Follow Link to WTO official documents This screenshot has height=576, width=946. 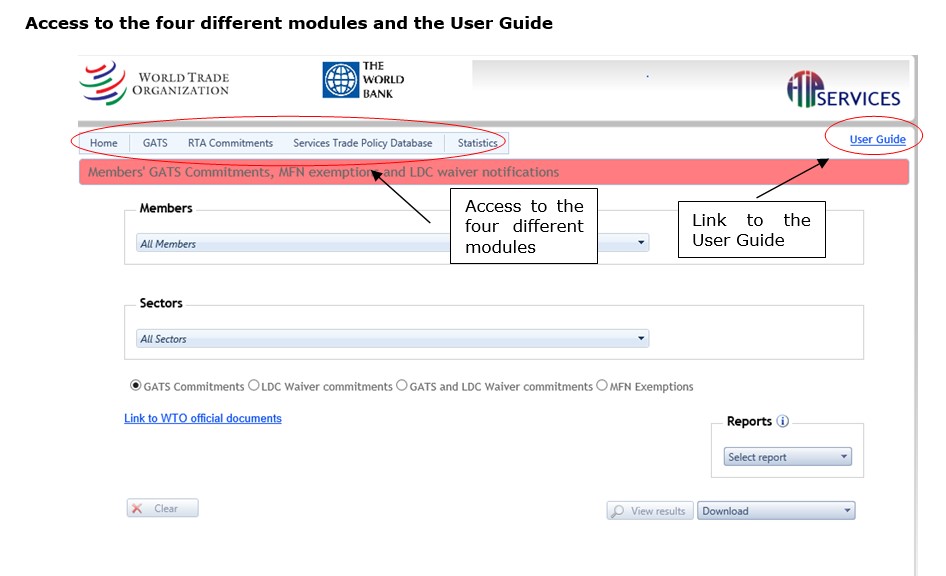pos(203,418)
